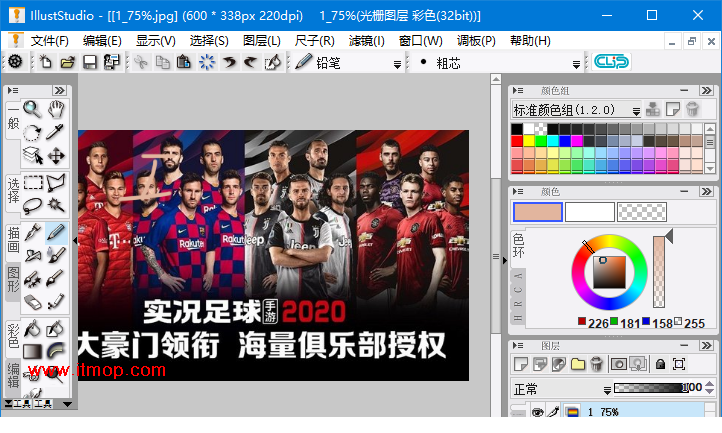The height and width of the screenshot is (433, 722).
Task: Open the 图层(L) menu
Action: (x=262, y=41)
